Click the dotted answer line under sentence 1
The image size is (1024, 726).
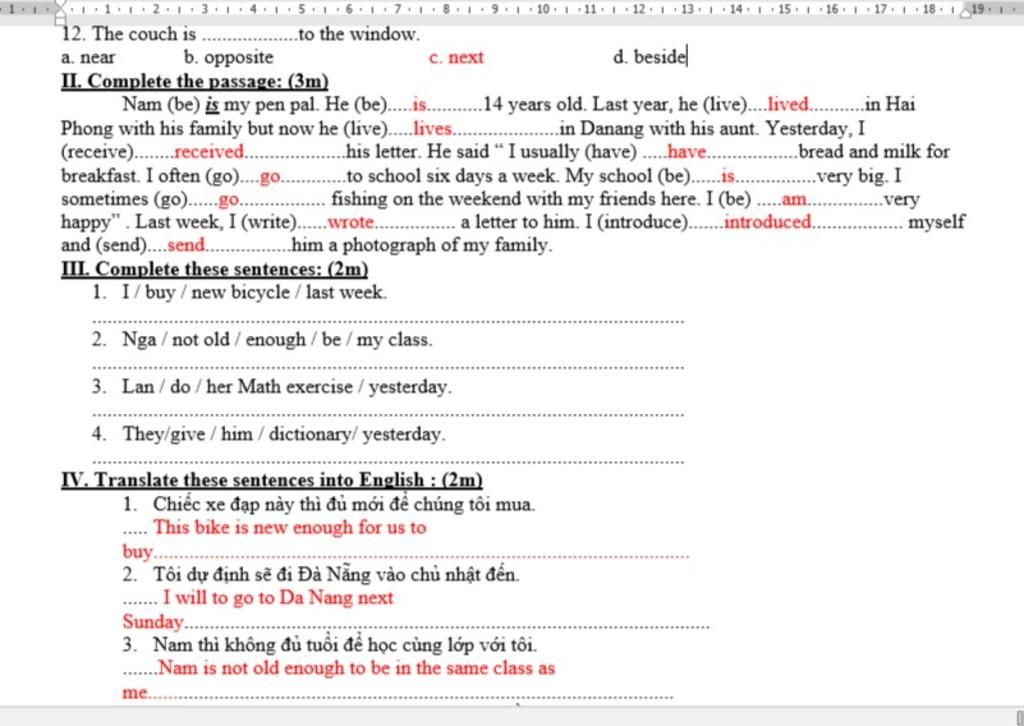click(389, 321)
